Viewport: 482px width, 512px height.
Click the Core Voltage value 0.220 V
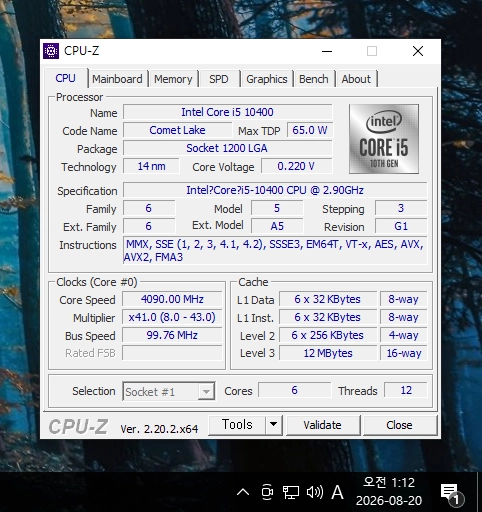(x=296, y=166)
